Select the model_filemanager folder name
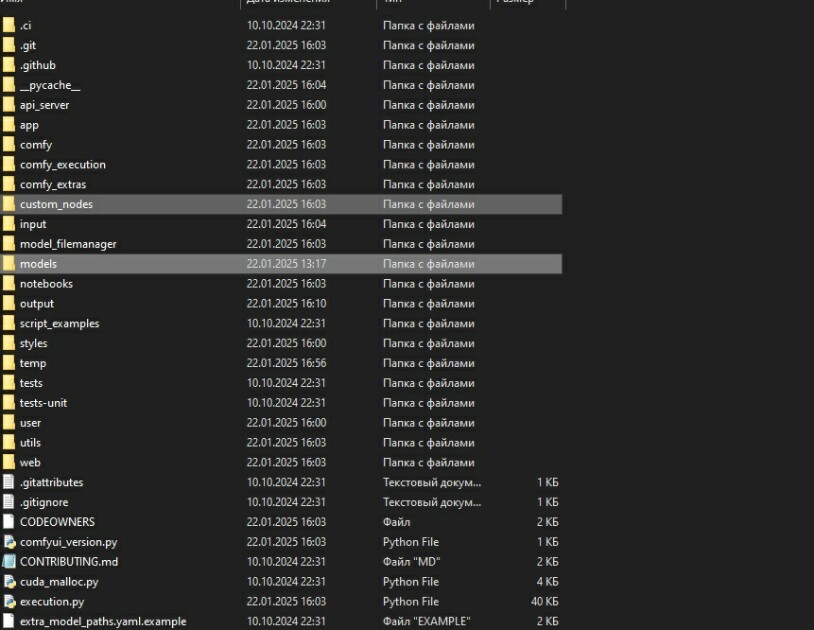The width and height of the screenshot is (814, 630). click(x=68, y=244)
